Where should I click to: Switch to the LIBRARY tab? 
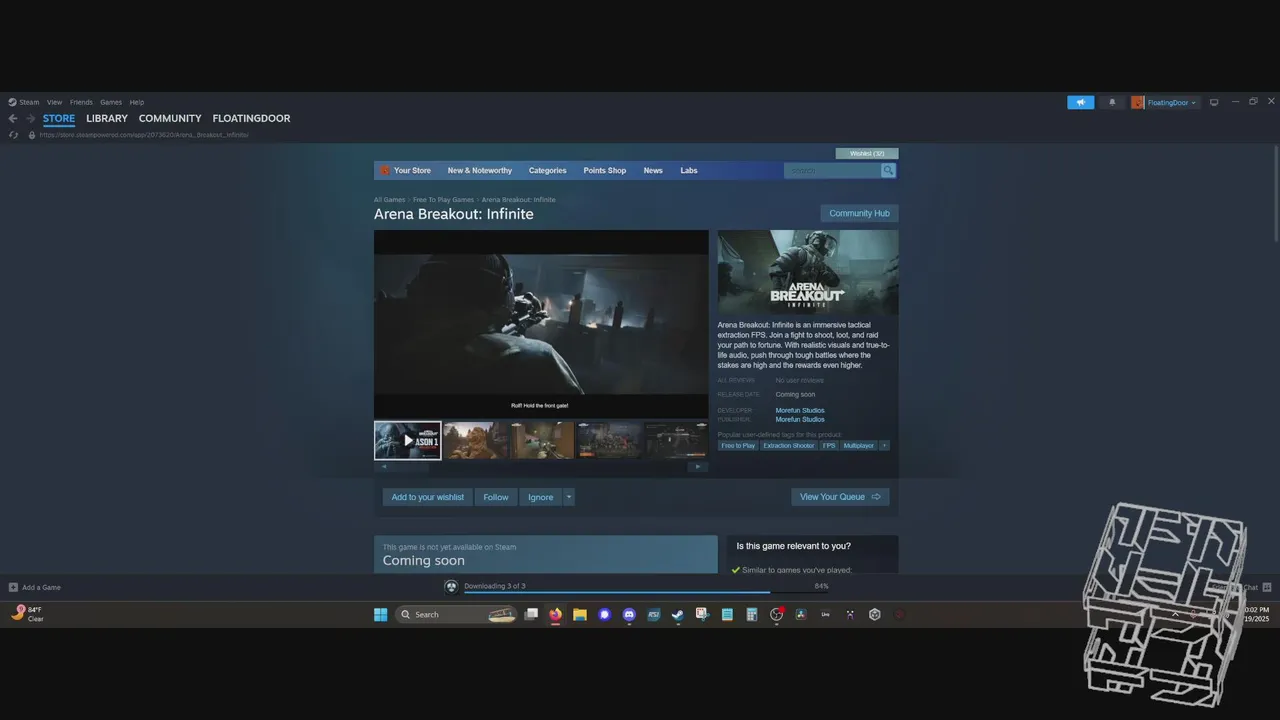coord(107,118)
